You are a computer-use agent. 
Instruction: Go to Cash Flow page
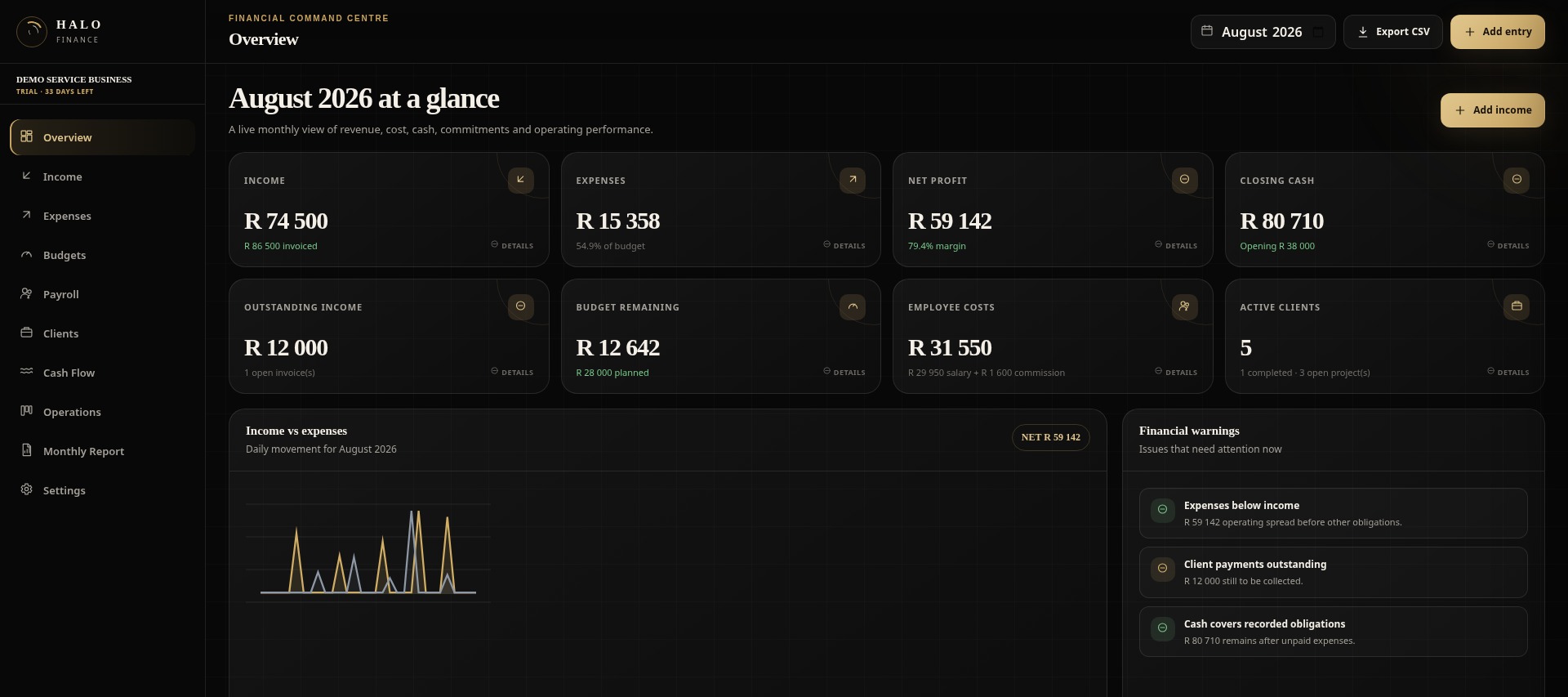pos(102,373)
